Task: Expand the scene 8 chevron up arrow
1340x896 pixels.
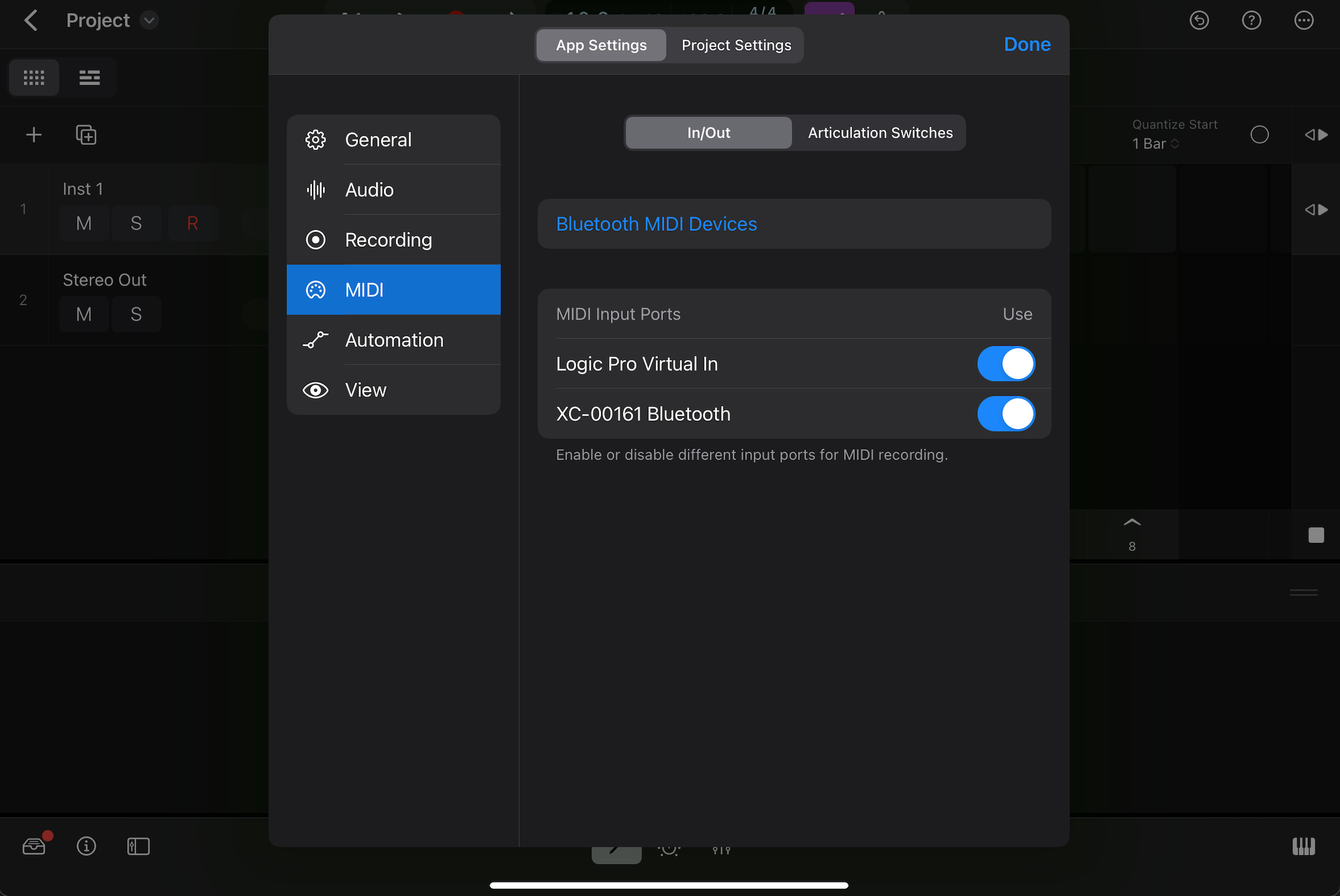Action: pyautogui.click(x=1131, y=522)
